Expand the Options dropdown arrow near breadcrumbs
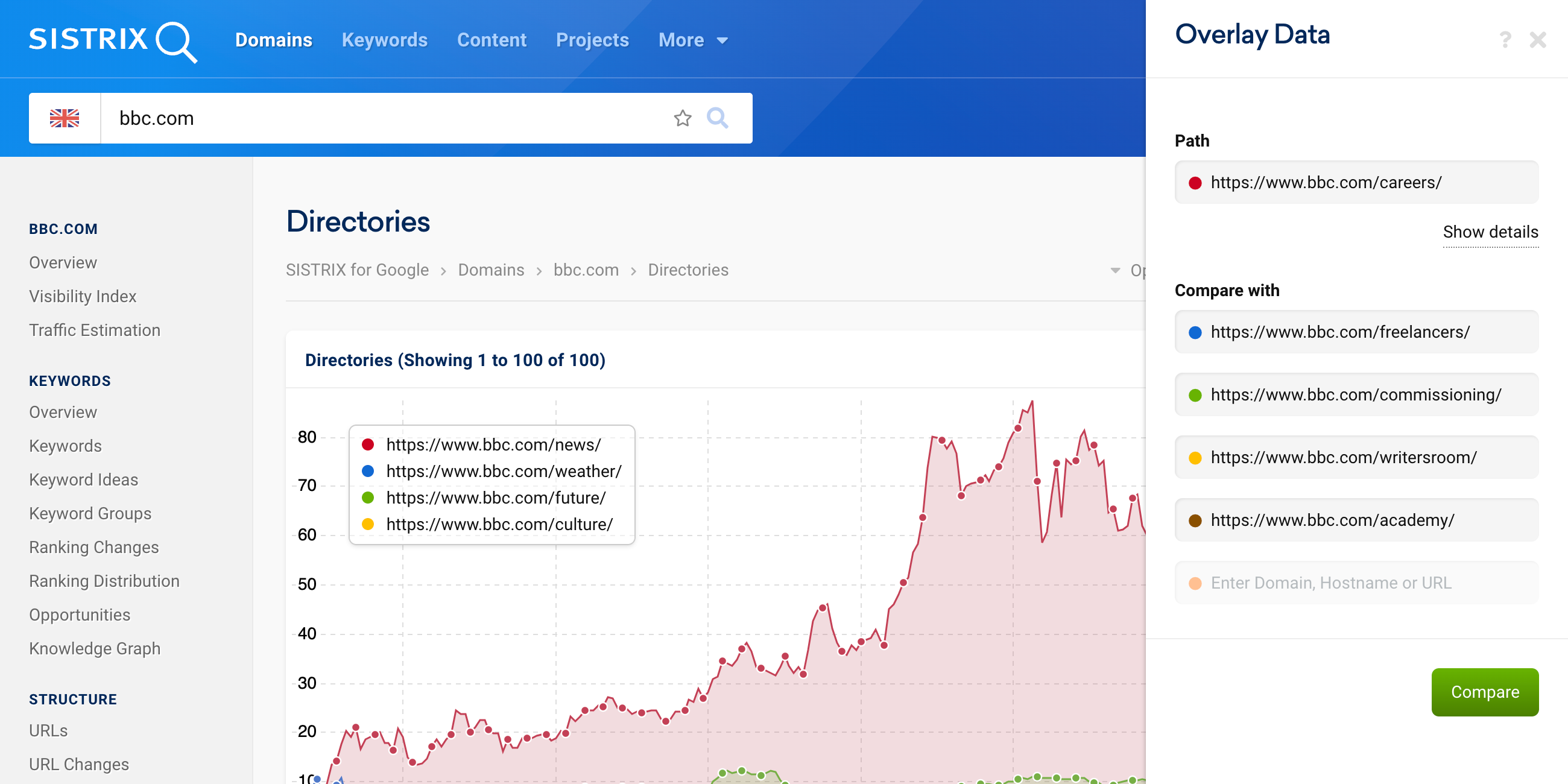 [1115, 270]
